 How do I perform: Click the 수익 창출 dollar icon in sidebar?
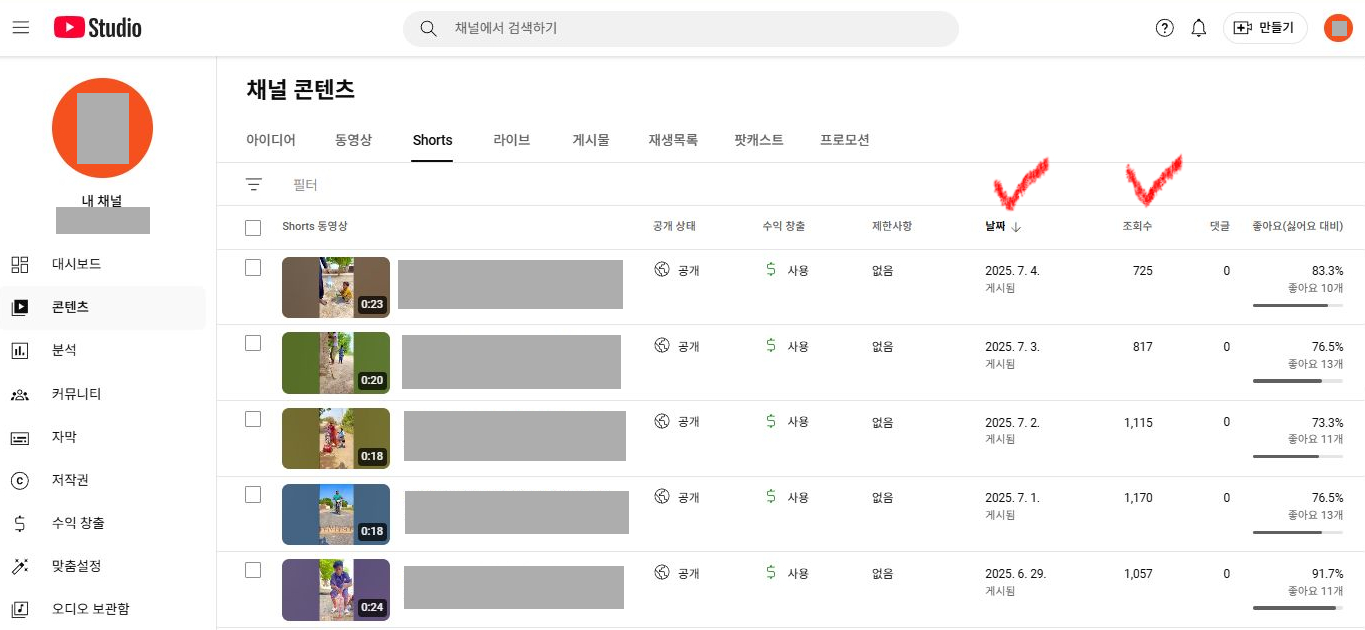click(20, 523)
